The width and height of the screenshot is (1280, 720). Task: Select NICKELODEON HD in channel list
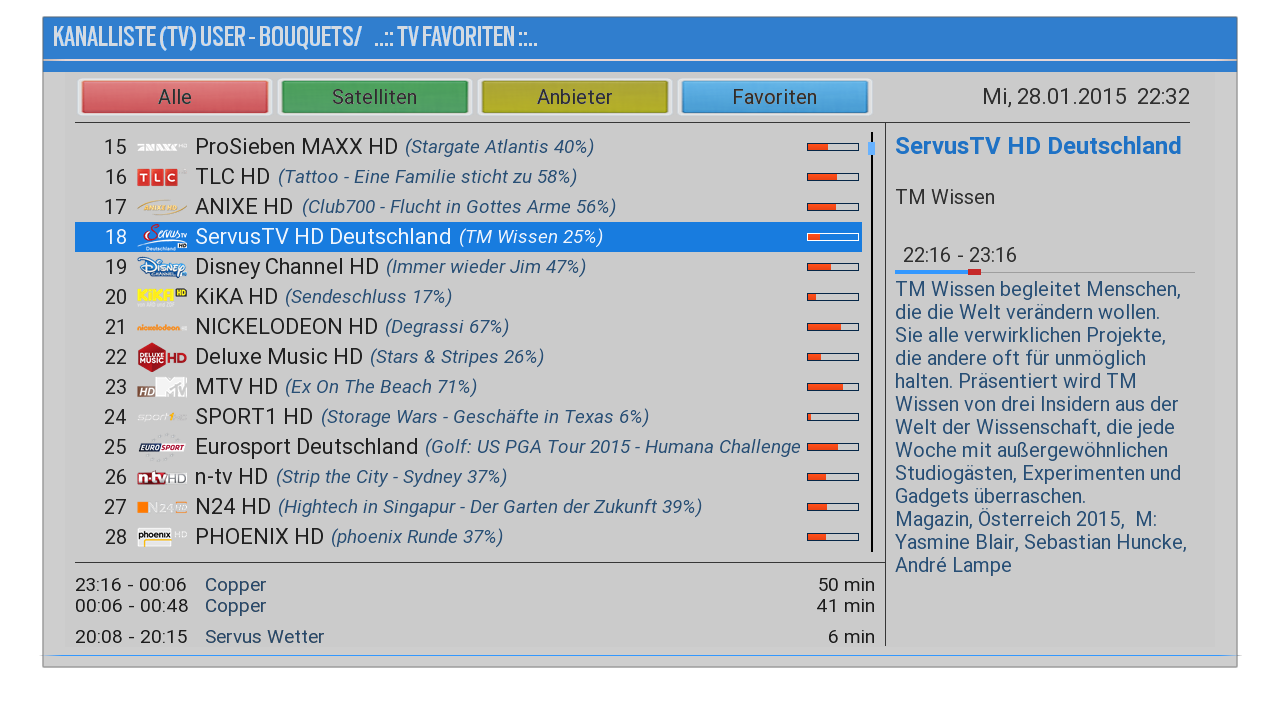tap(286, 327)
